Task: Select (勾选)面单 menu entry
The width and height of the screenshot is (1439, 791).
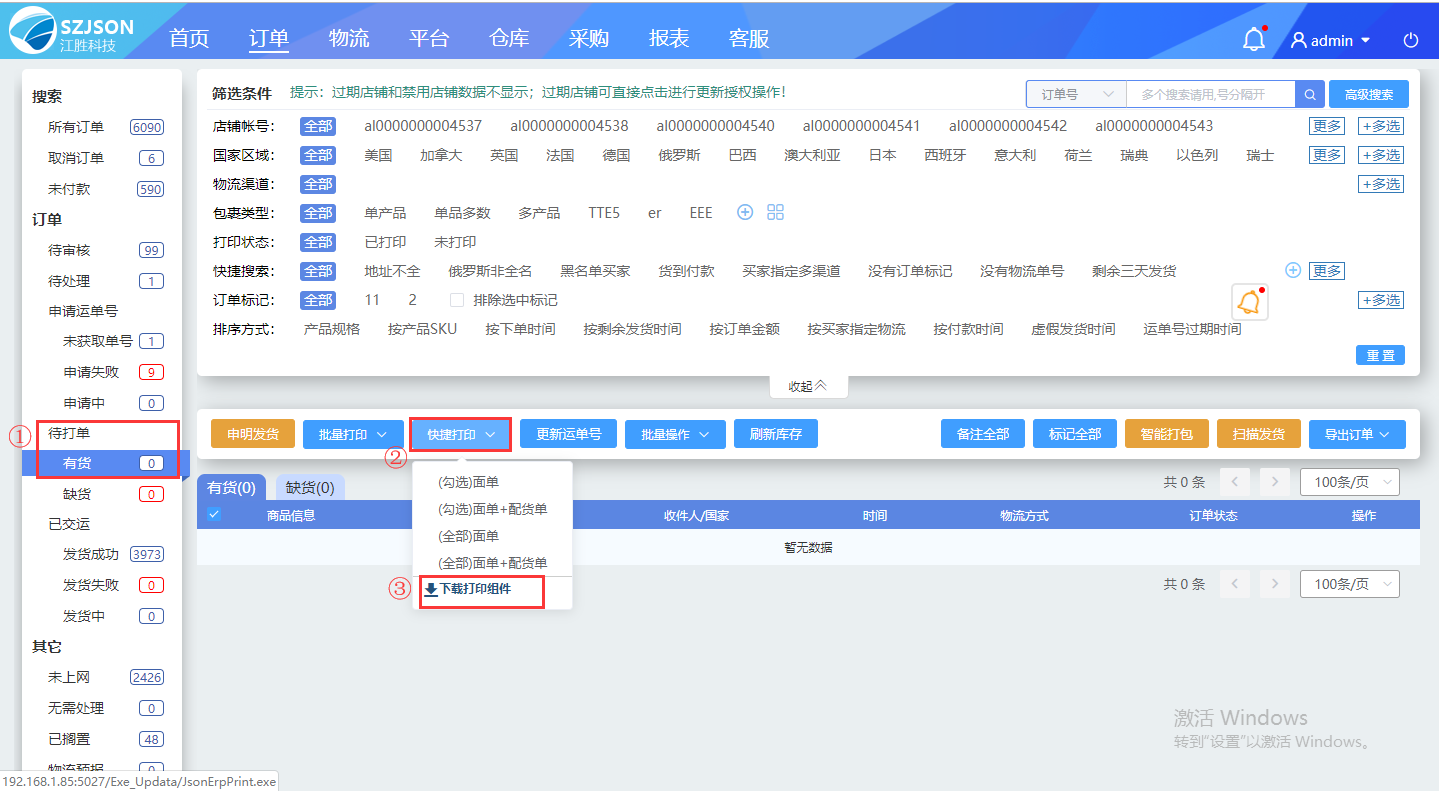Action: [x=468, y=482]
